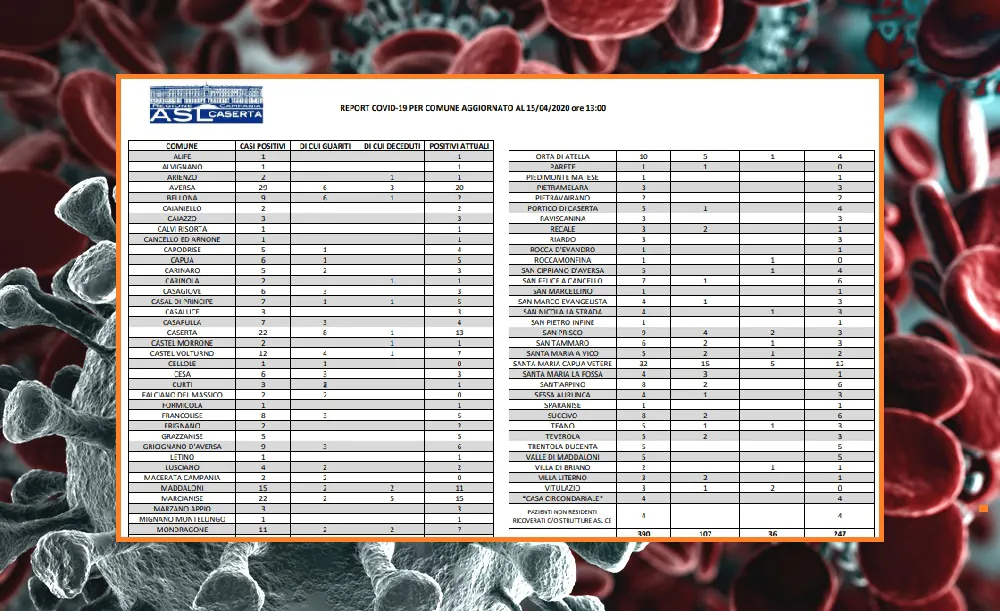Select the TRENTOLA DUCENTA row label
The height and width of the screenshot is (611, 1000).
click(x=562, y=447)
